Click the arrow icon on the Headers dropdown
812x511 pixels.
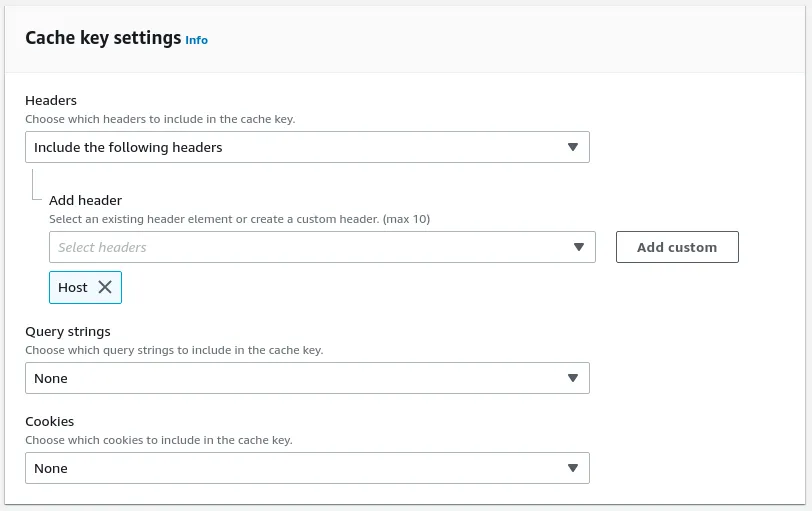[x=573, y=147]
